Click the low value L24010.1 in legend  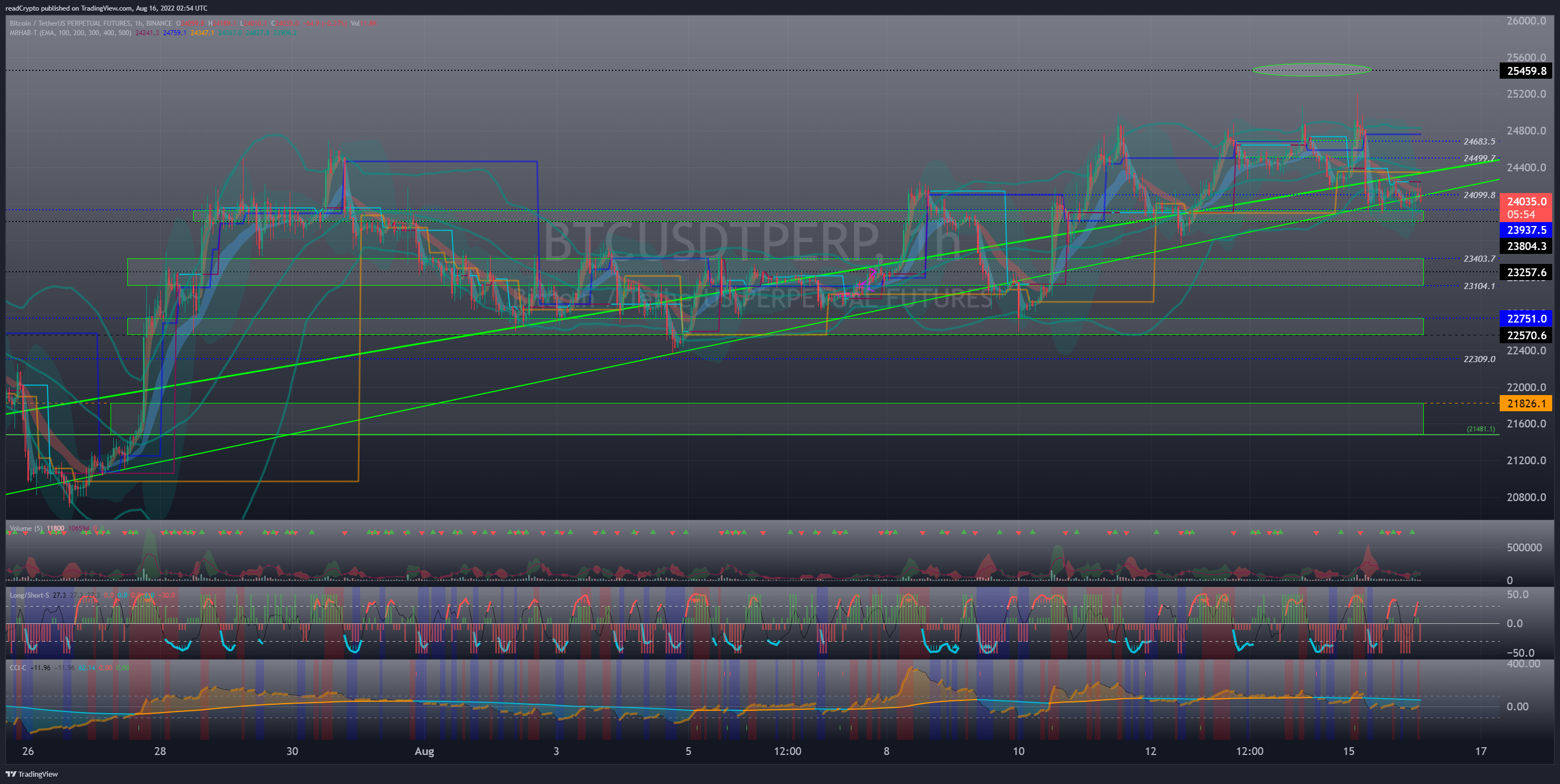click(x=253, y=23)
